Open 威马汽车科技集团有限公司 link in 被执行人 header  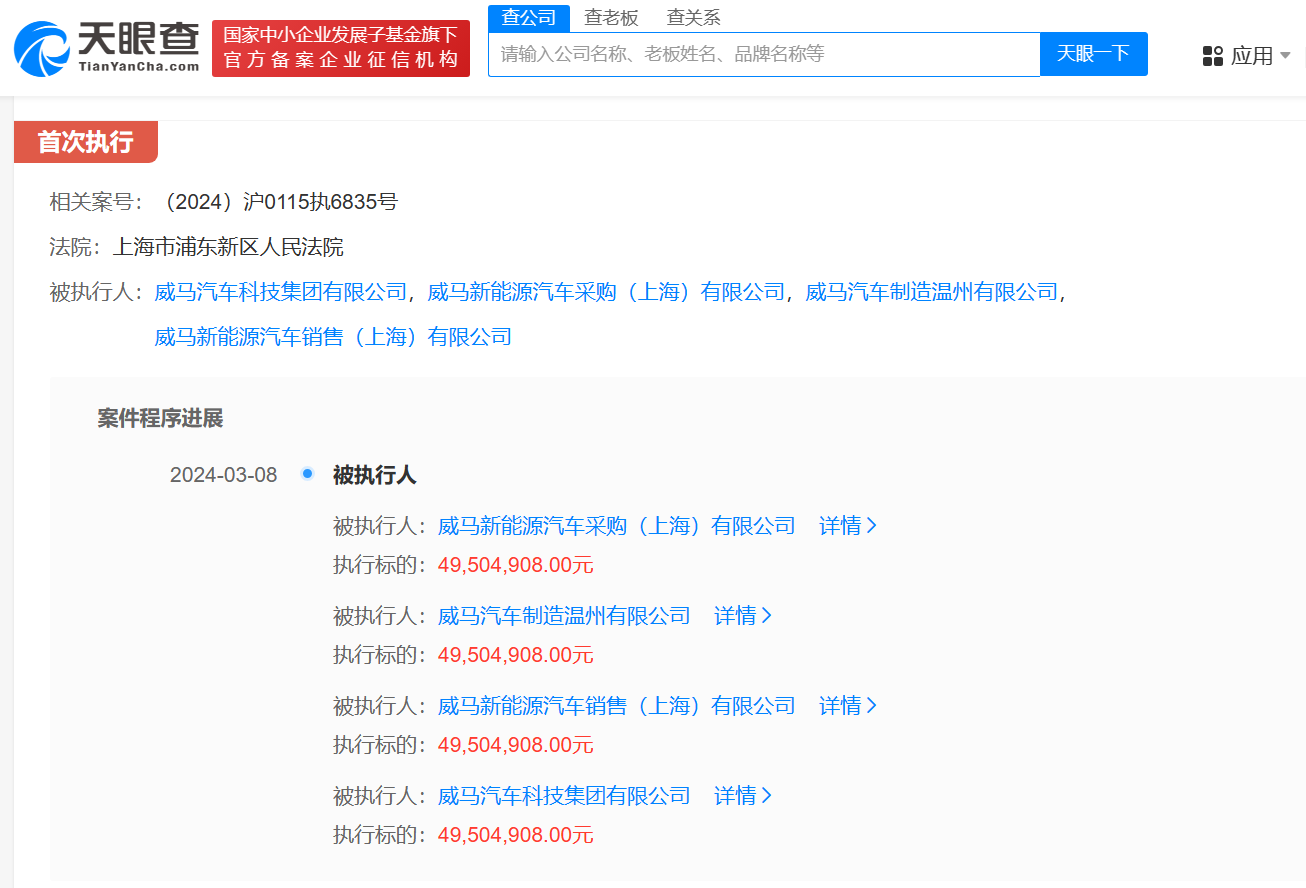281,292
